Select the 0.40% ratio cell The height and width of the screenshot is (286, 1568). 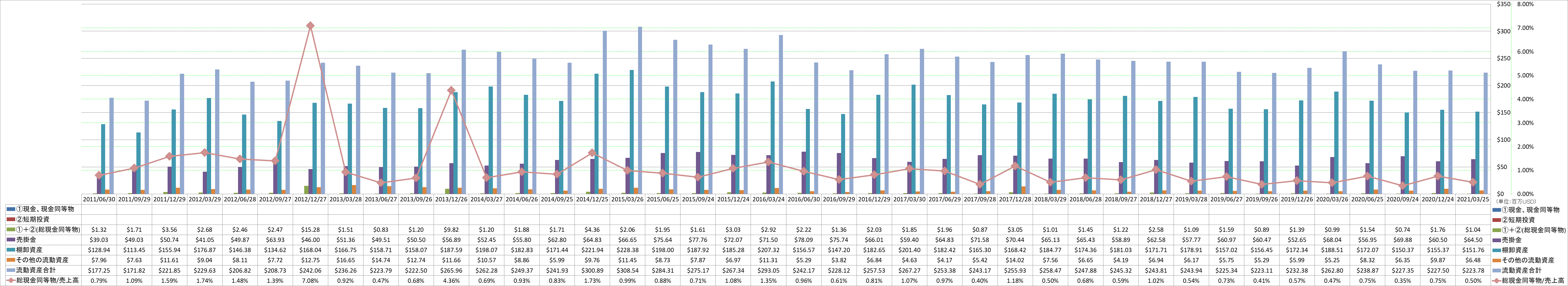(979, 280)
